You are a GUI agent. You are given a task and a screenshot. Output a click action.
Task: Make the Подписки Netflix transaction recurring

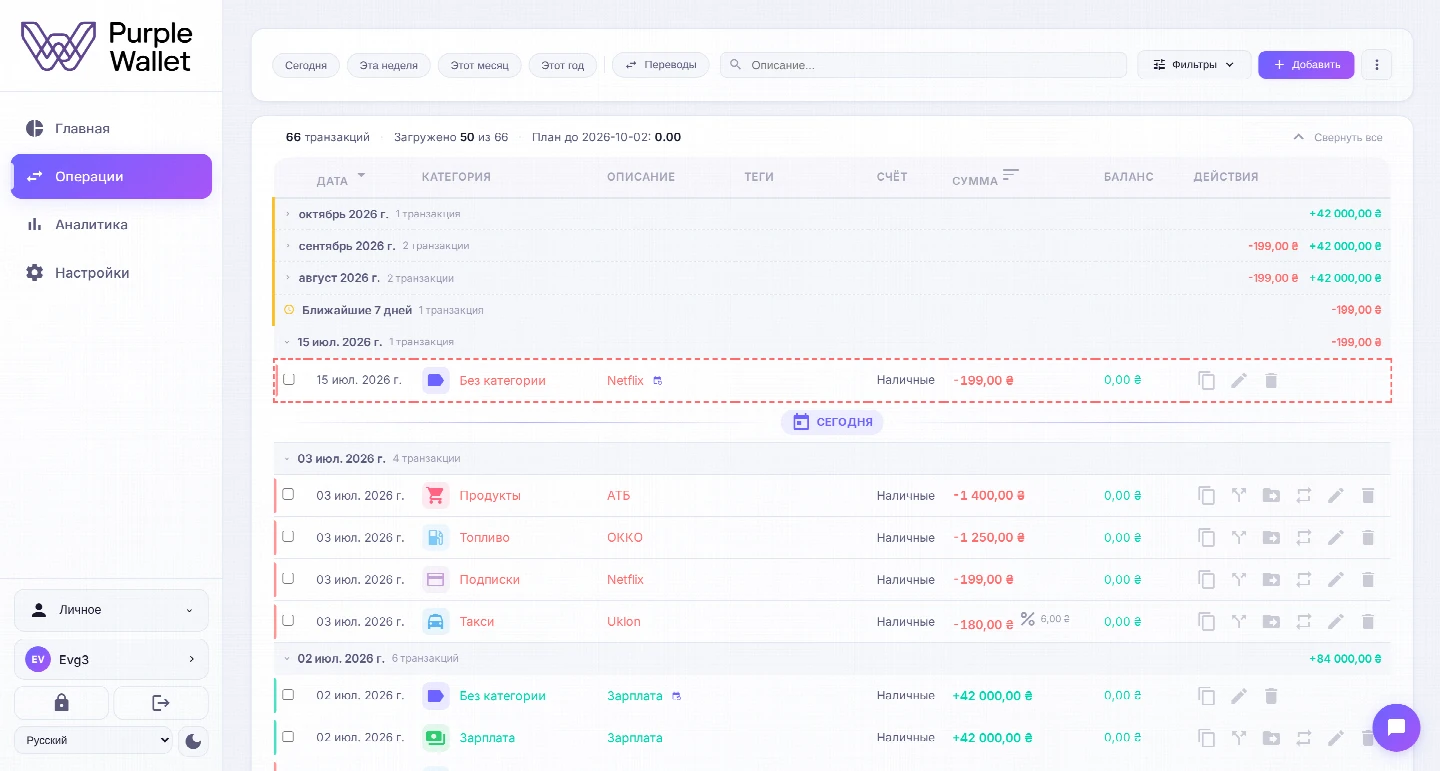1303,579
